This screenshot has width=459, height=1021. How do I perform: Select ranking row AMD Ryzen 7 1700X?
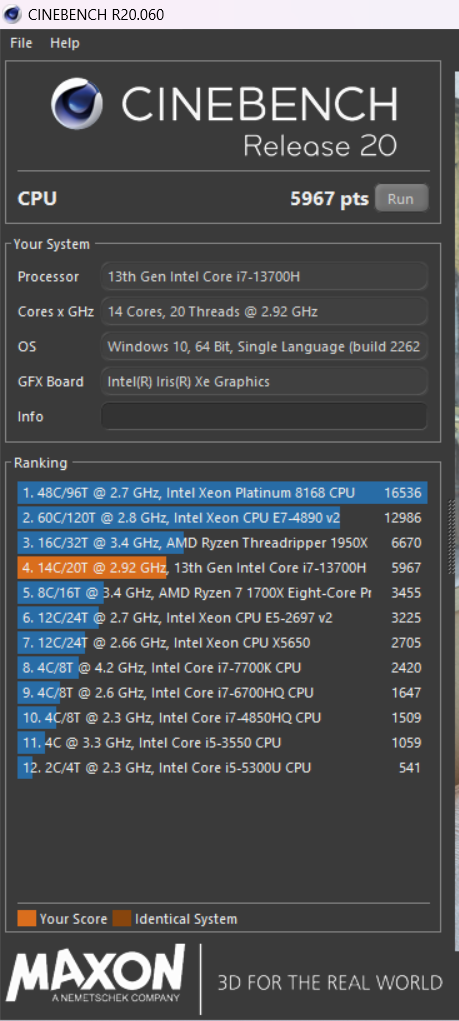pos(222,593)
